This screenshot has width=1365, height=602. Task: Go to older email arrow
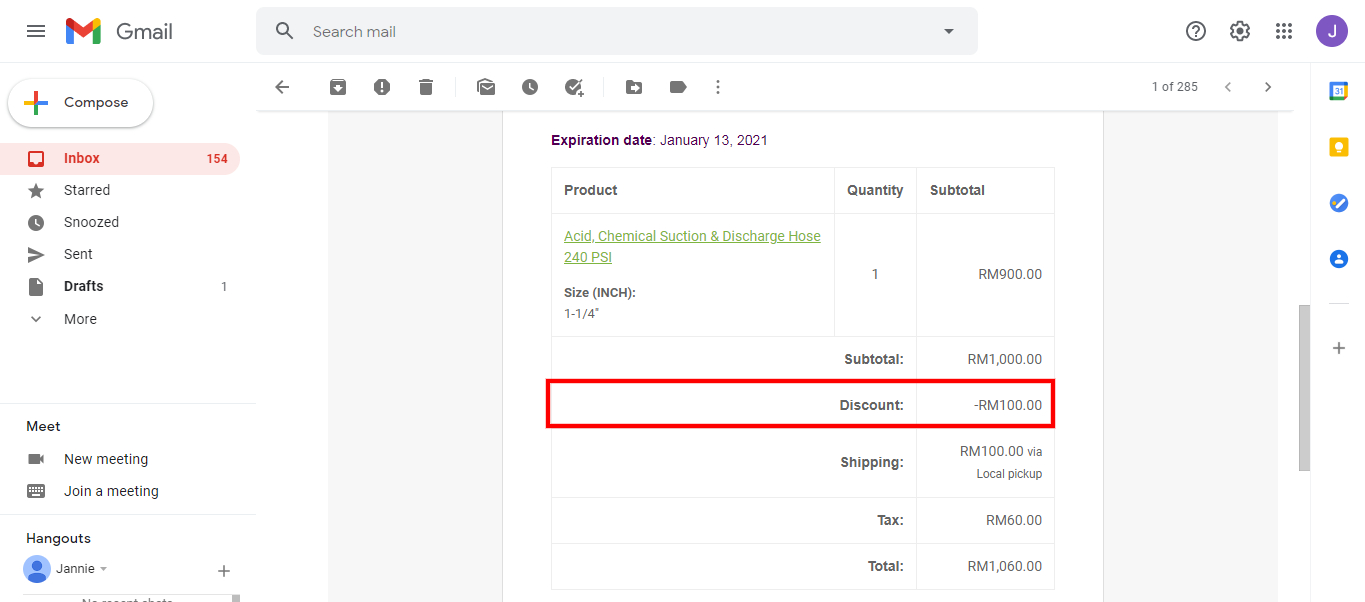pos(1268,87)
